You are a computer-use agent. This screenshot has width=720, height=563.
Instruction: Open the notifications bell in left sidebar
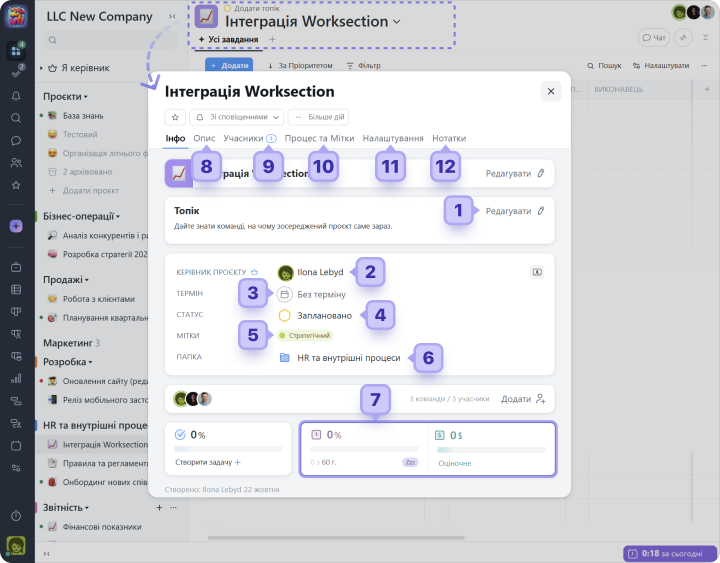[16, 96]
